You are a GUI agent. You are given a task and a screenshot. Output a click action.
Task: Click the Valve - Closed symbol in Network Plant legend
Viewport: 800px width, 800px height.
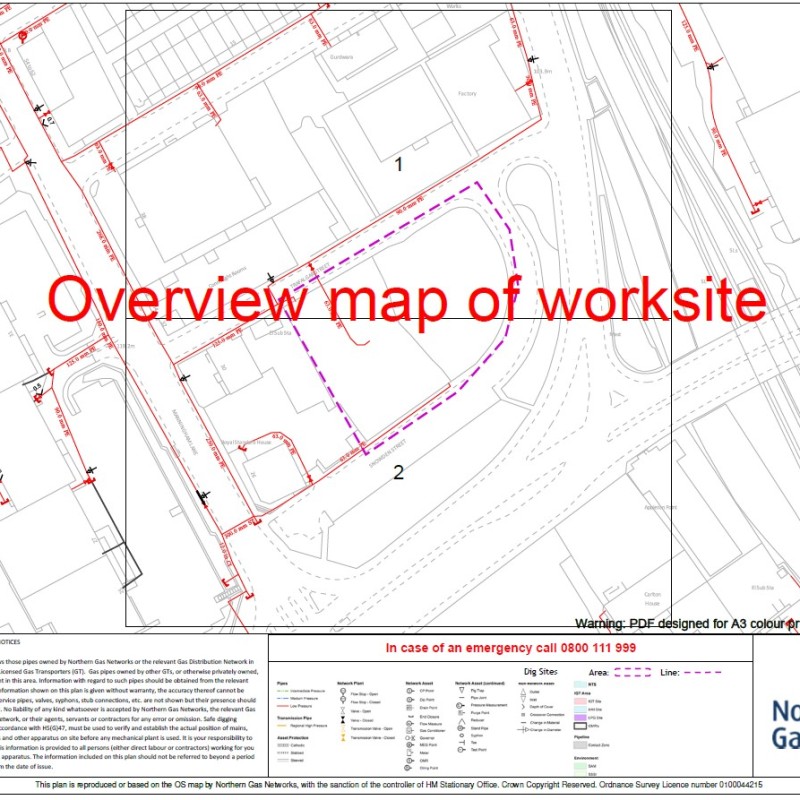[x=343, y=720]
